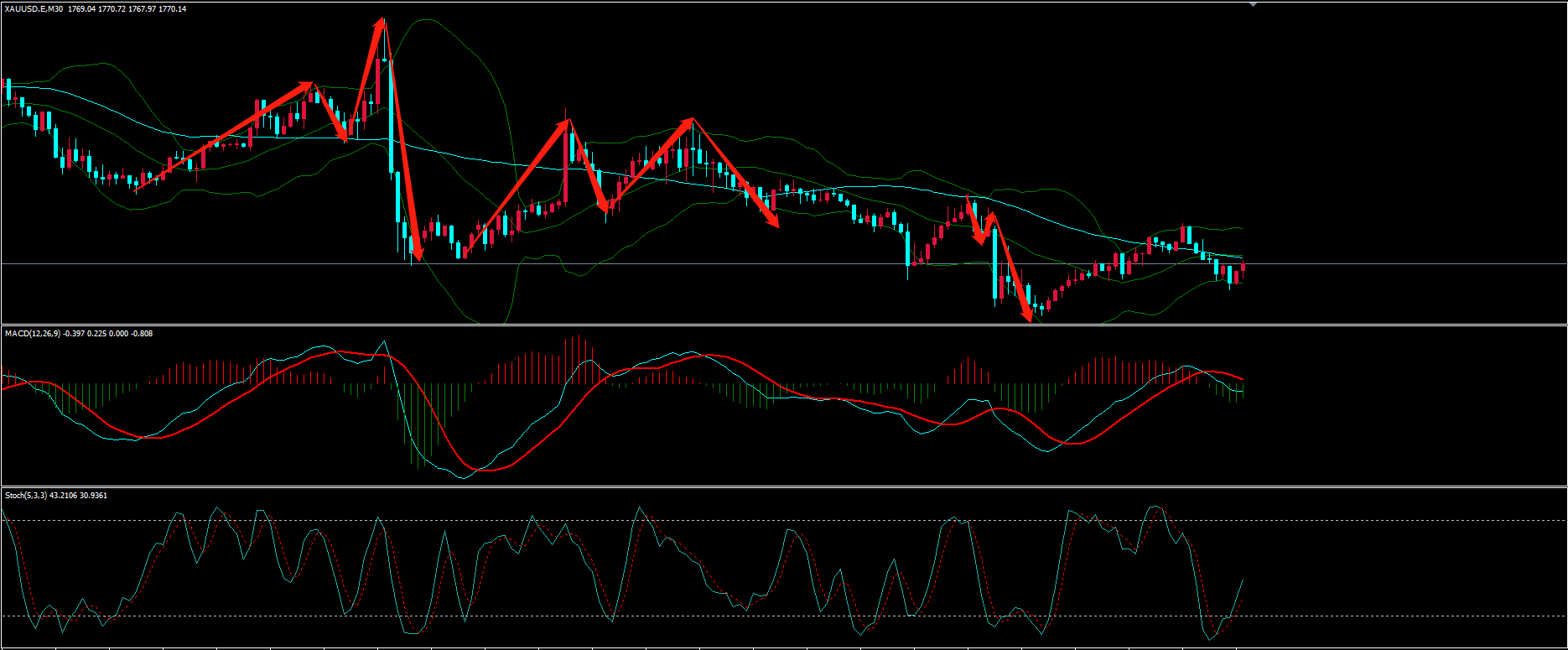Select the tallest red arrow peak tip
Screen dimensions: 1568x650
pyautogui.click(x=383, y=20)
